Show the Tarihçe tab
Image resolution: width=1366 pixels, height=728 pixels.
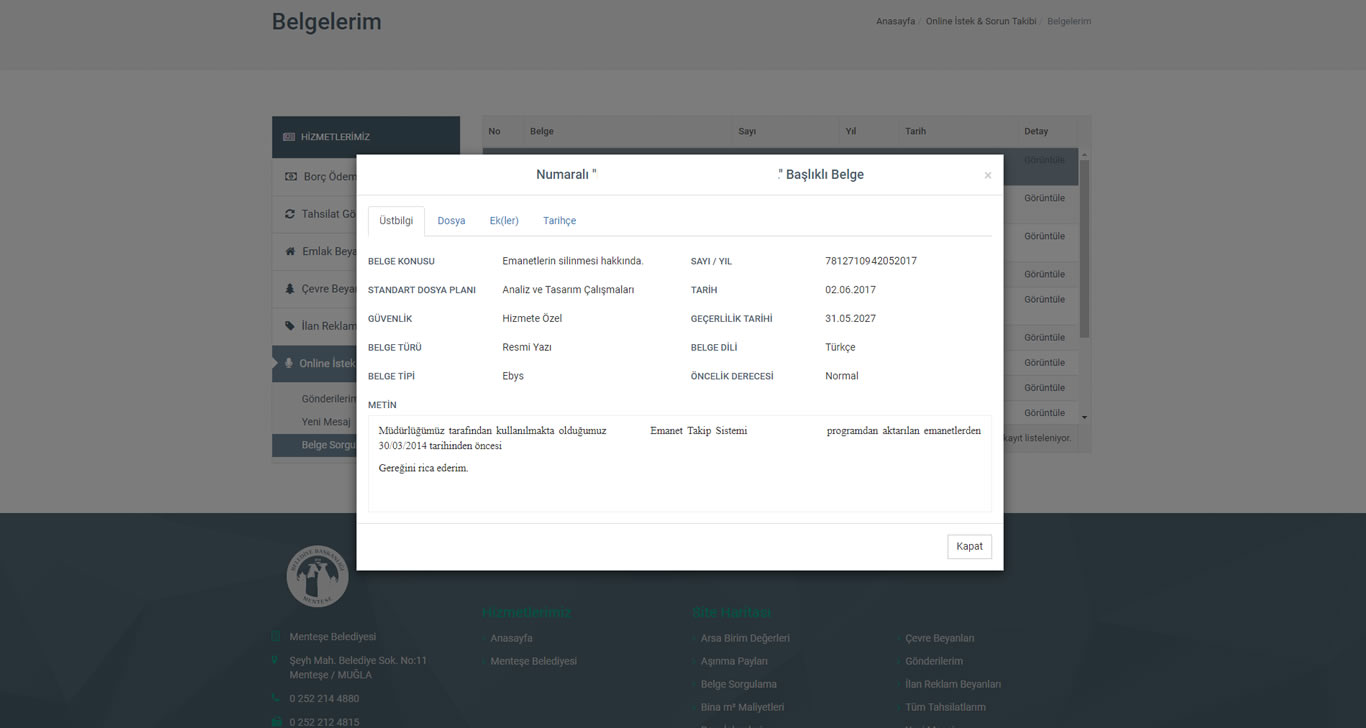pyautogui.click(x=559, y=221)
